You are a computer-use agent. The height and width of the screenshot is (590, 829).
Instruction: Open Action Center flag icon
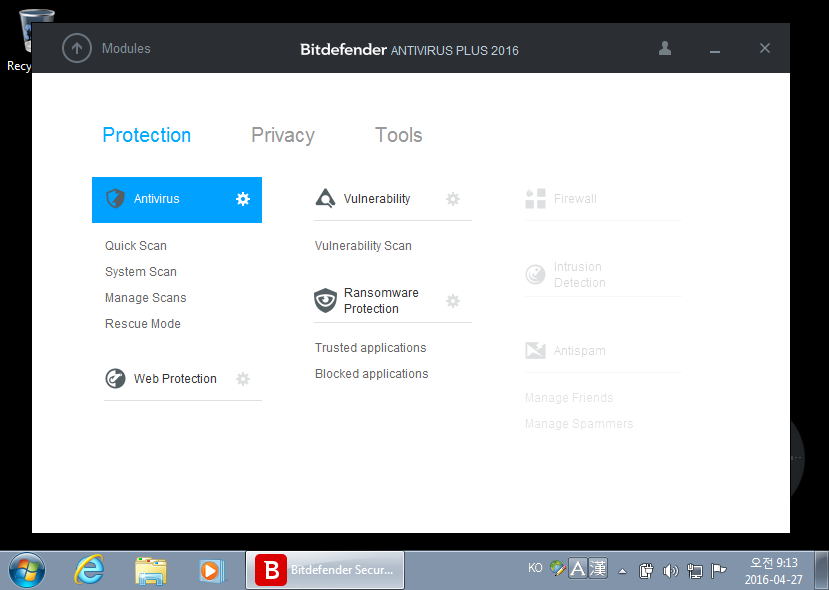coord(719,570)
